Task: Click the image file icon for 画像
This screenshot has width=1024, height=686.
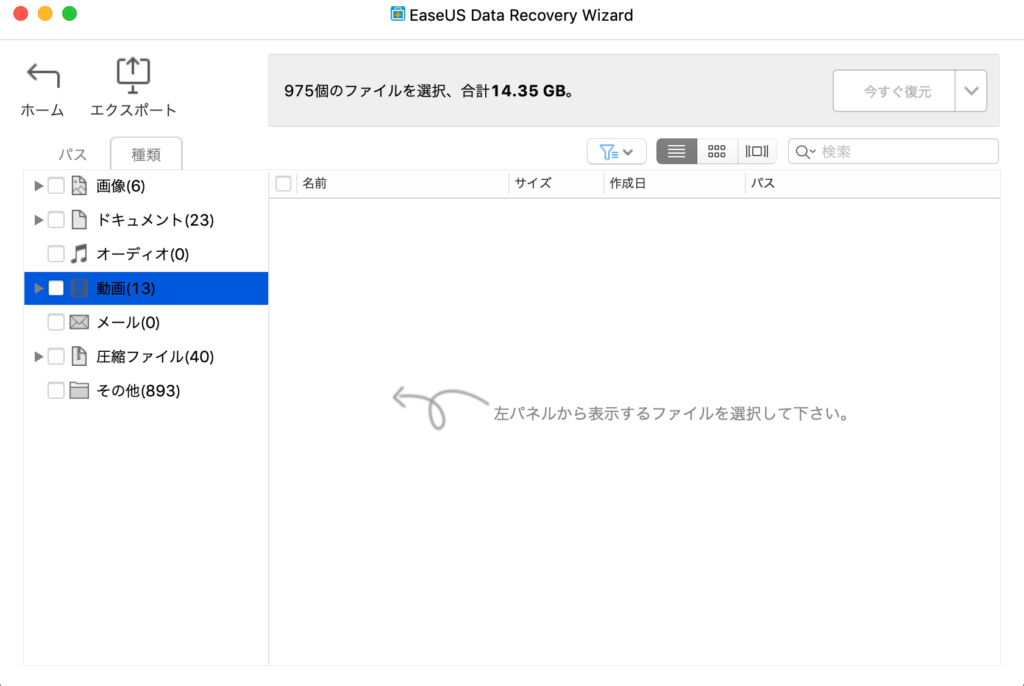Action: tap(79, 186)
